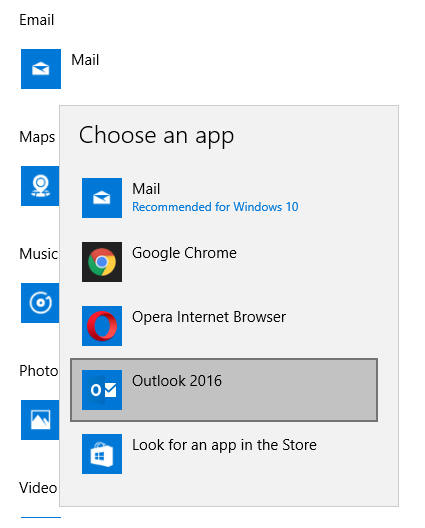Pick Opera Internet Browser entry

pos(224,326)
